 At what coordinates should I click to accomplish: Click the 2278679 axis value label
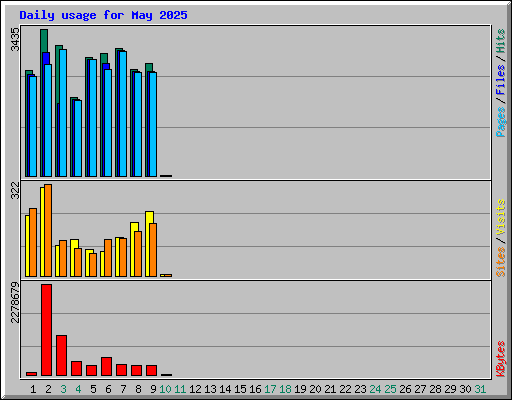tap(15, 303)
